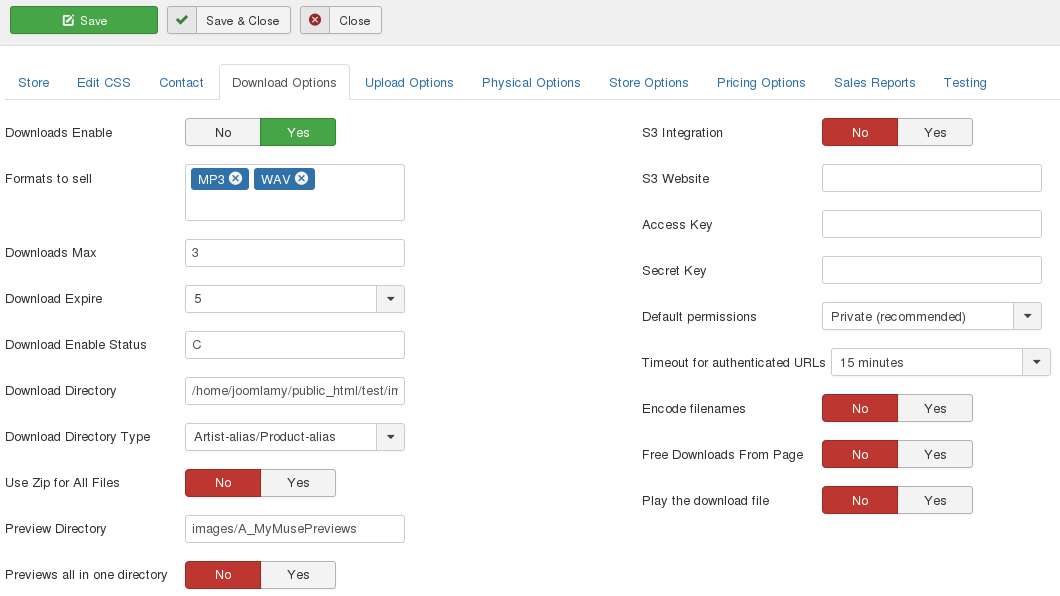Open Download Directory Type dropdown
1060x596 pixels.
[x=390, y=437]
